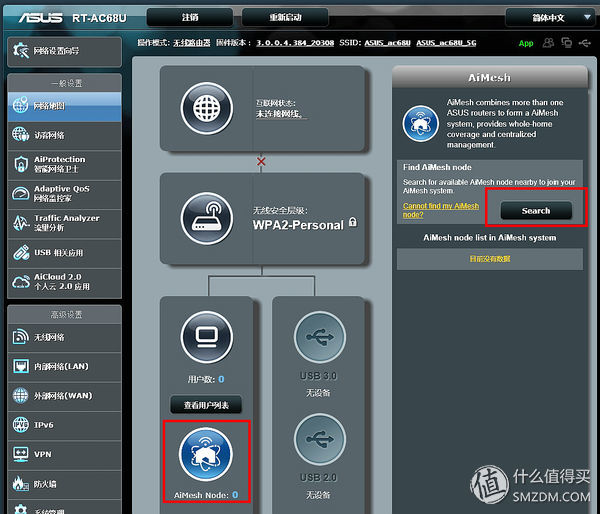Open the language dropdown 简体中文
Image resolution: width=600 pixels, height=514 pixels.
(550, 18)
